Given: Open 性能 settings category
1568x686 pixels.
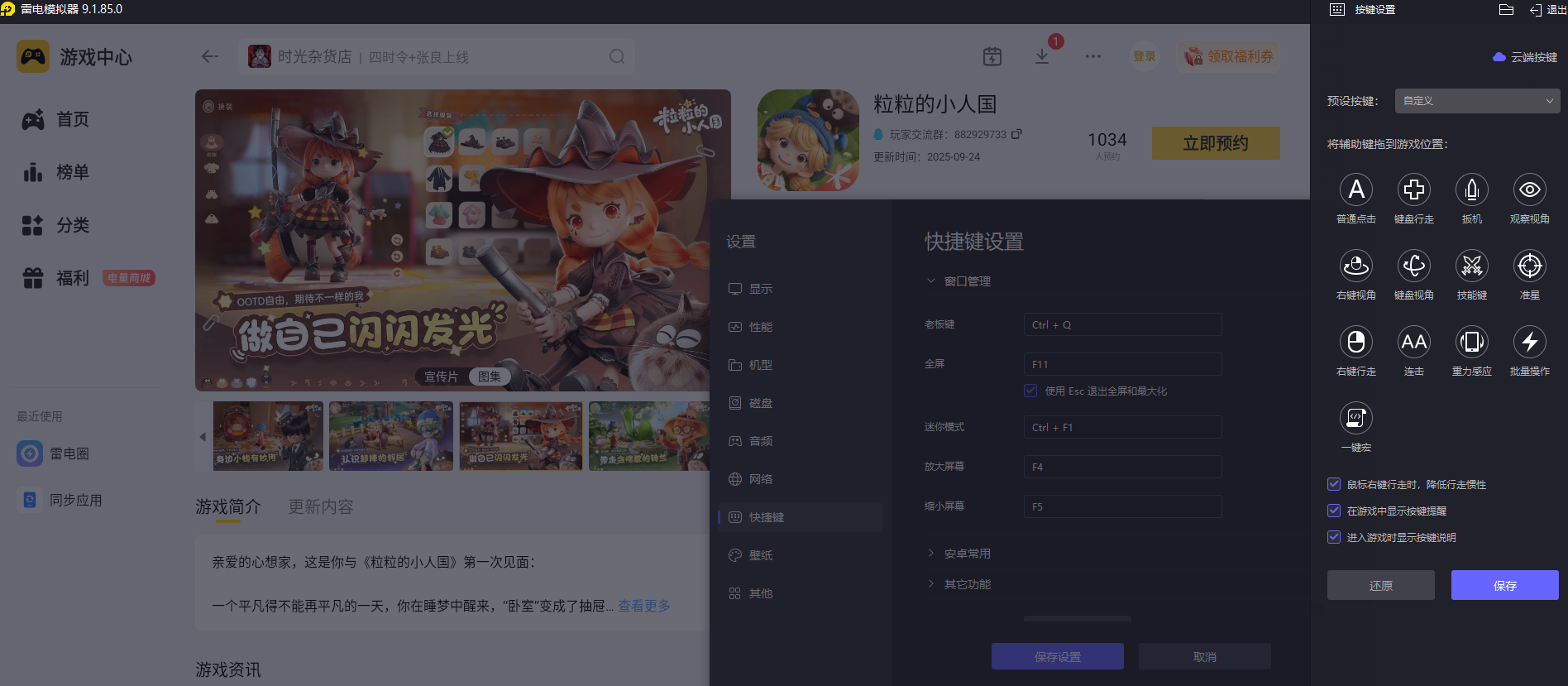Looking at the screenshot, I should (x=801, y=327).
